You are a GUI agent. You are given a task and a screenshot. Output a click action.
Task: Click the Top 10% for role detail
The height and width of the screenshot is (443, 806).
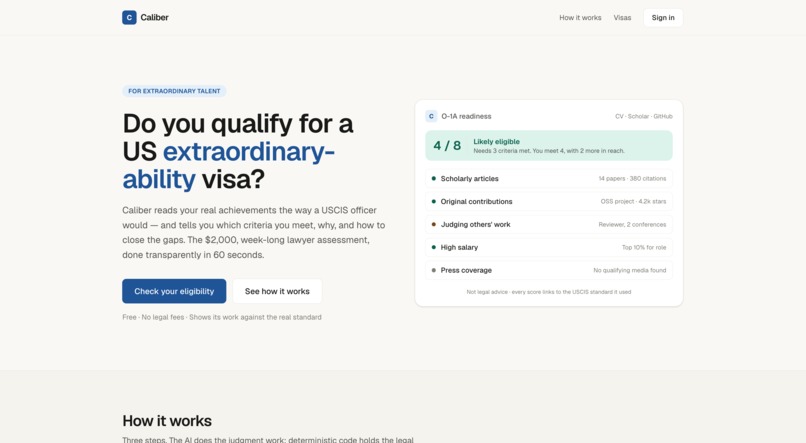point(644,247)
